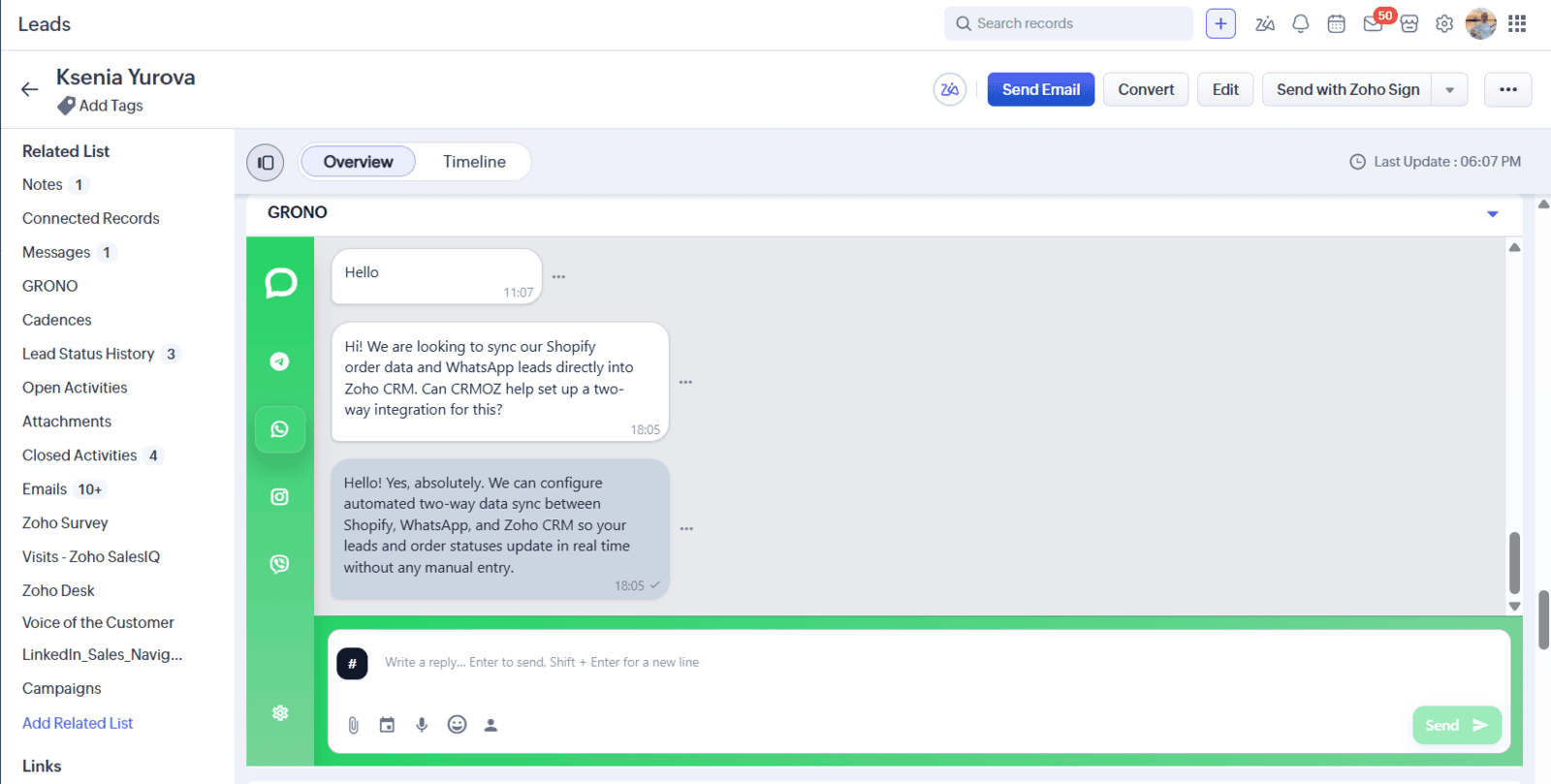1551x784 pixels.
Task: Open options dots beside the Hello message
Action: [x=558, y=277]
